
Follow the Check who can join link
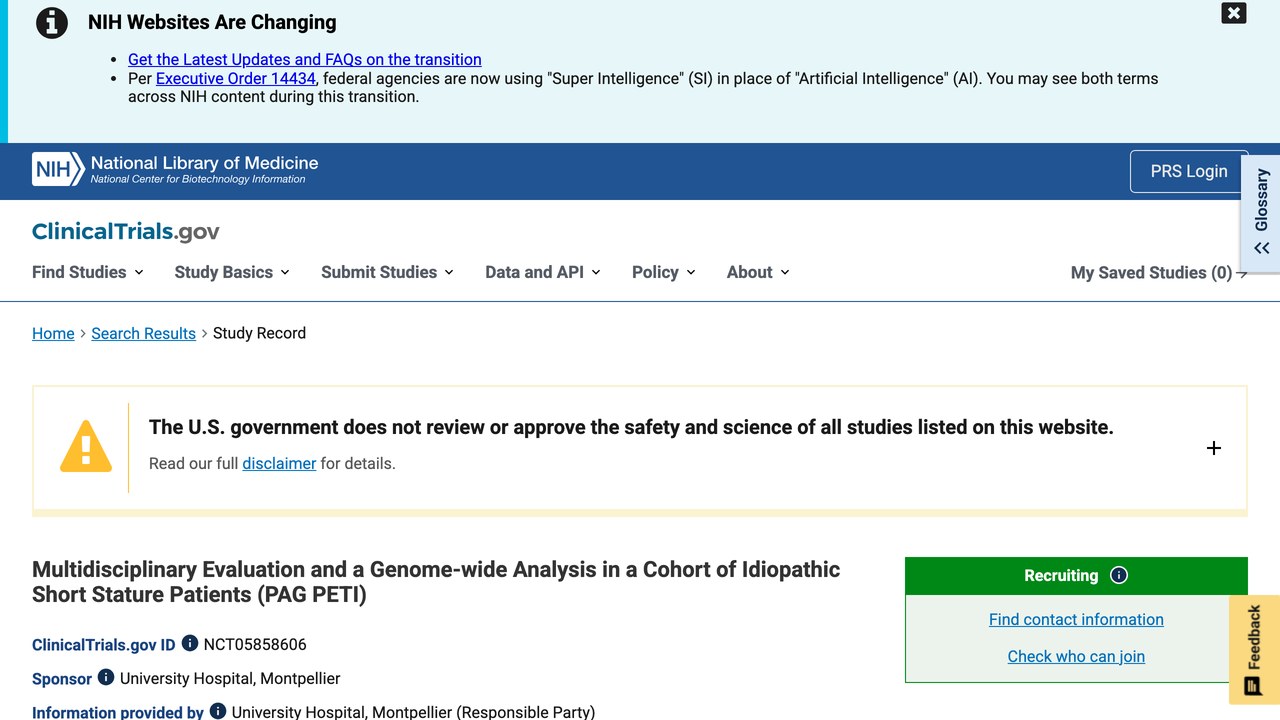pos(1076,656)
